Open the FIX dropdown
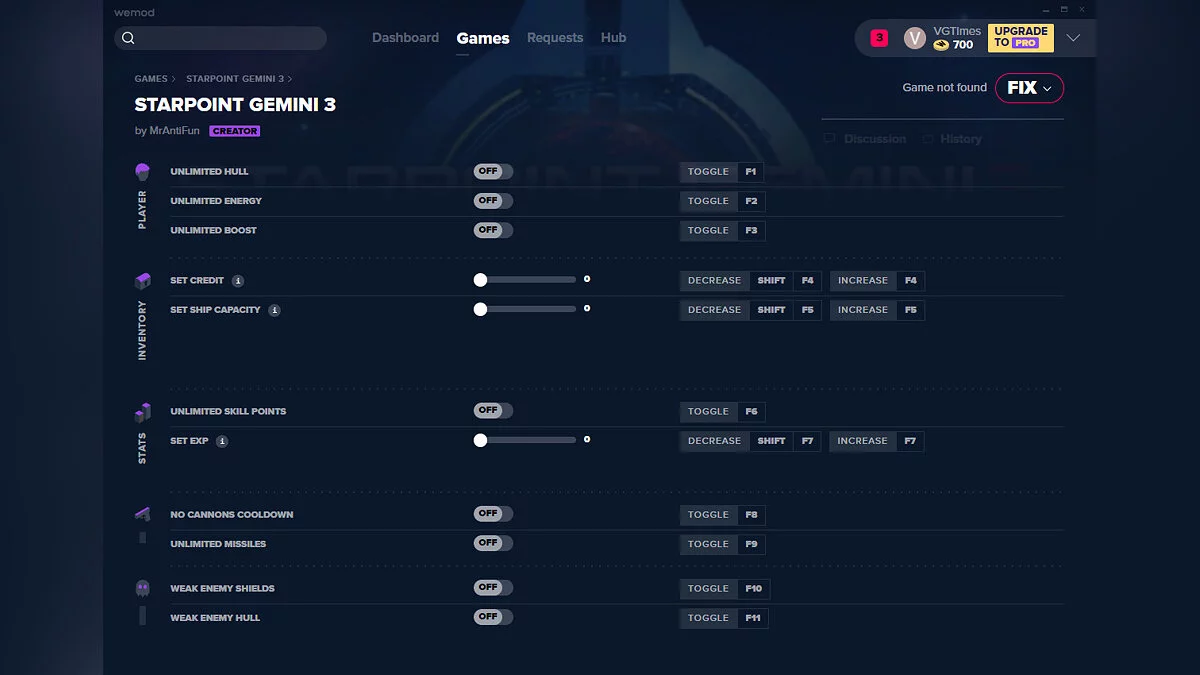This screenshot has height=675, width=1200. 1029,88
